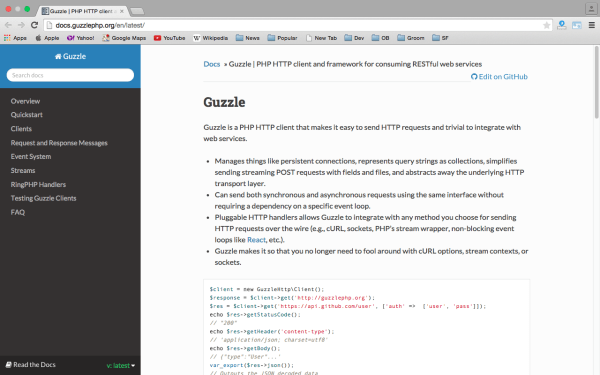This screenshot has height=375, width=600.
Task: Open Testing Guzzle Clients section
Action: pos(43,198)
